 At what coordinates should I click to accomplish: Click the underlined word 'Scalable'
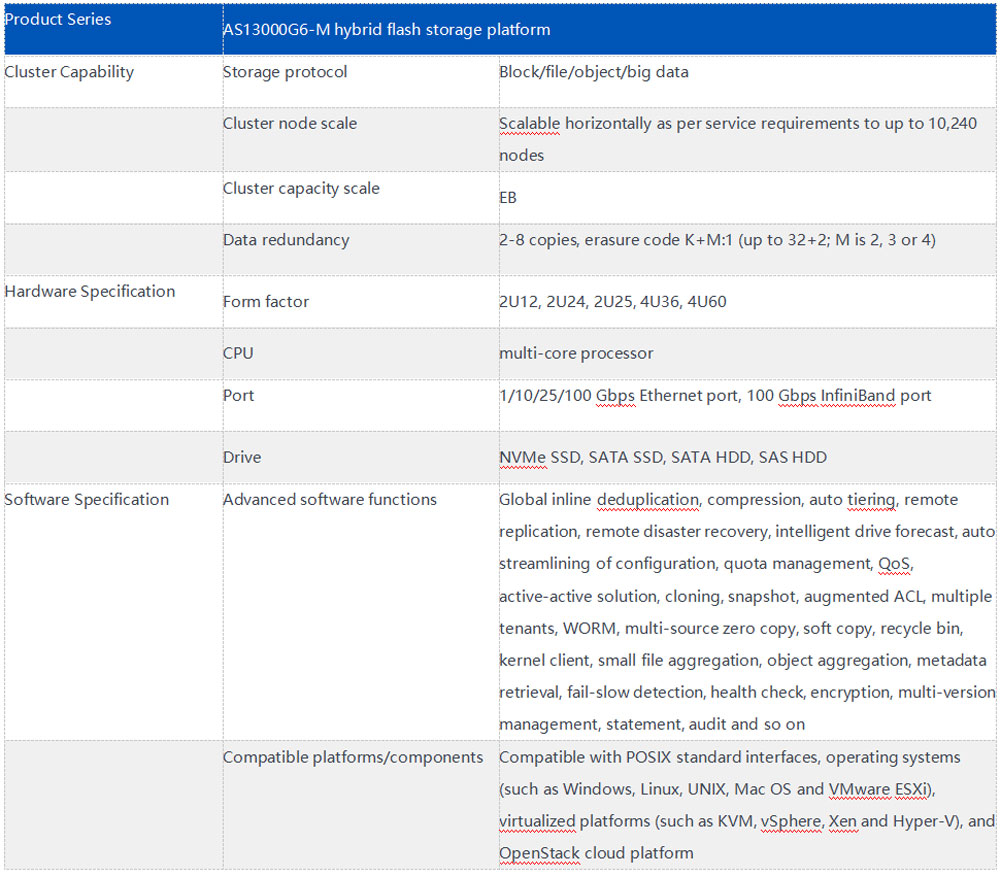[x=529, y=124]
